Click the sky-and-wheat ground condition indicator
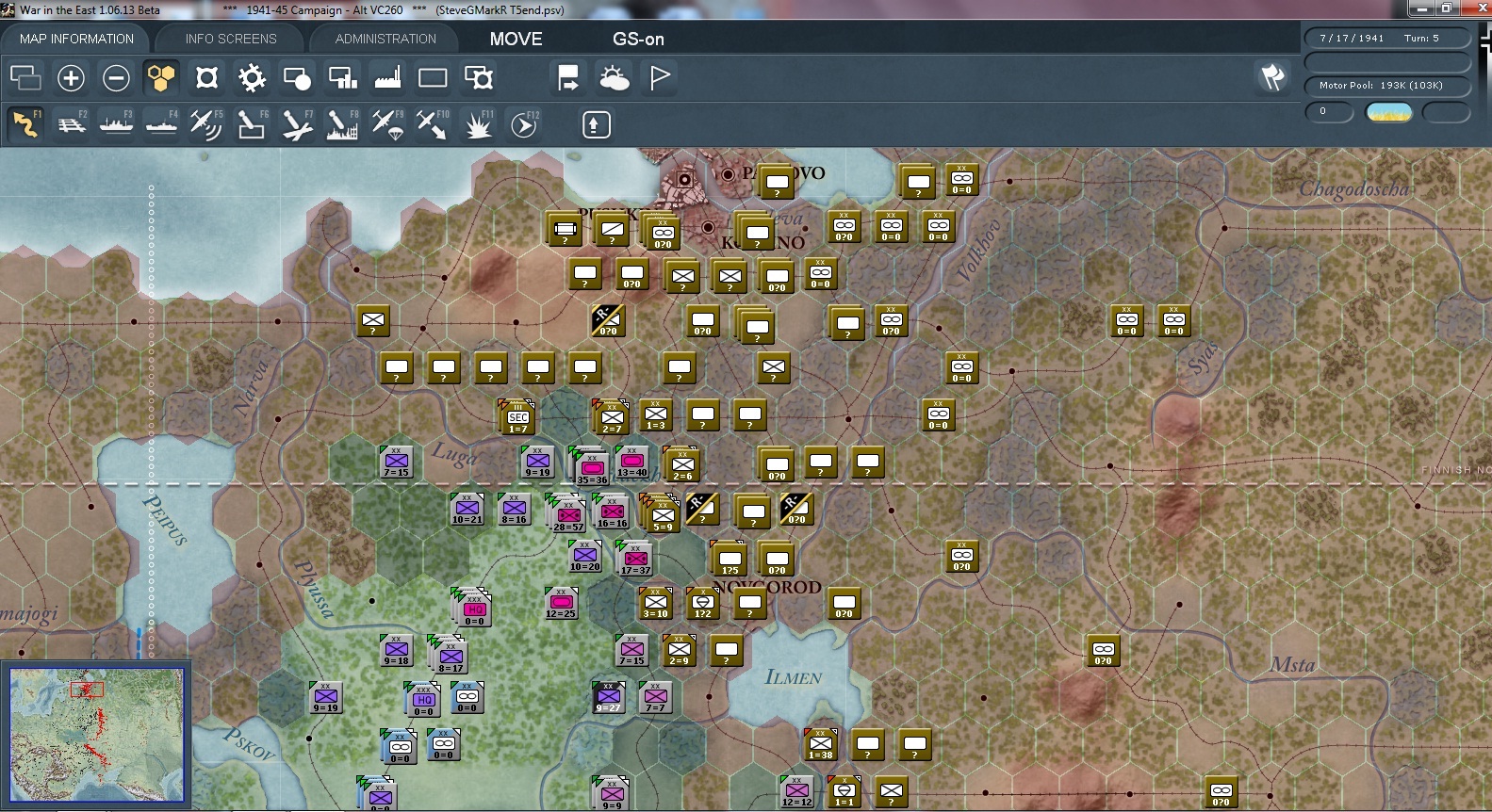 [1388, 112]
